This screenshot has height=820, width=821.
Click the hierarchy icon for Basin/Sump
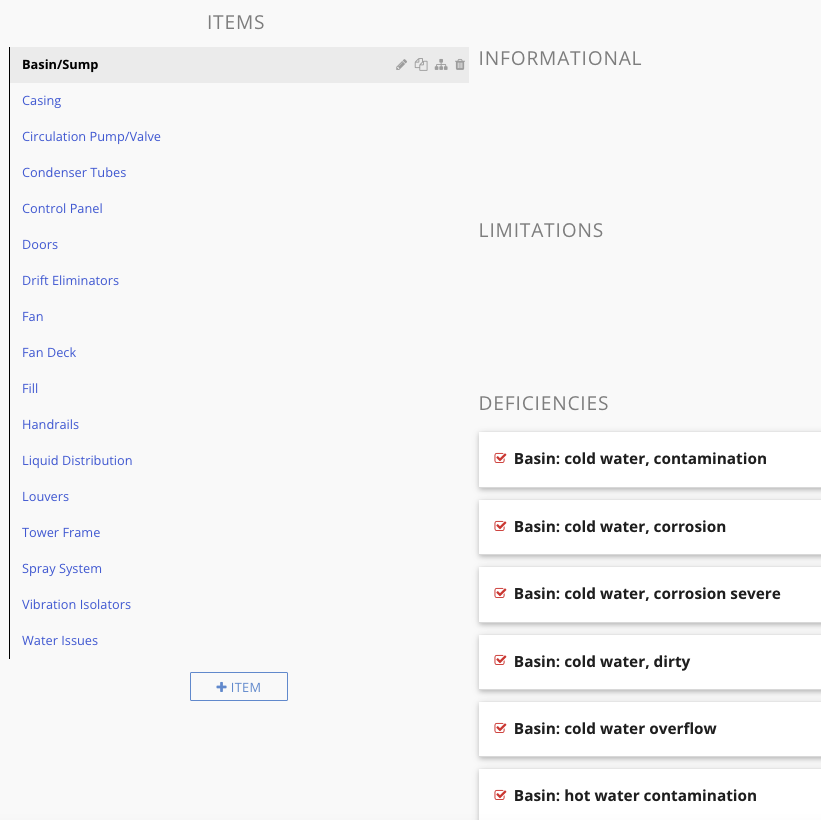(441, 65)
